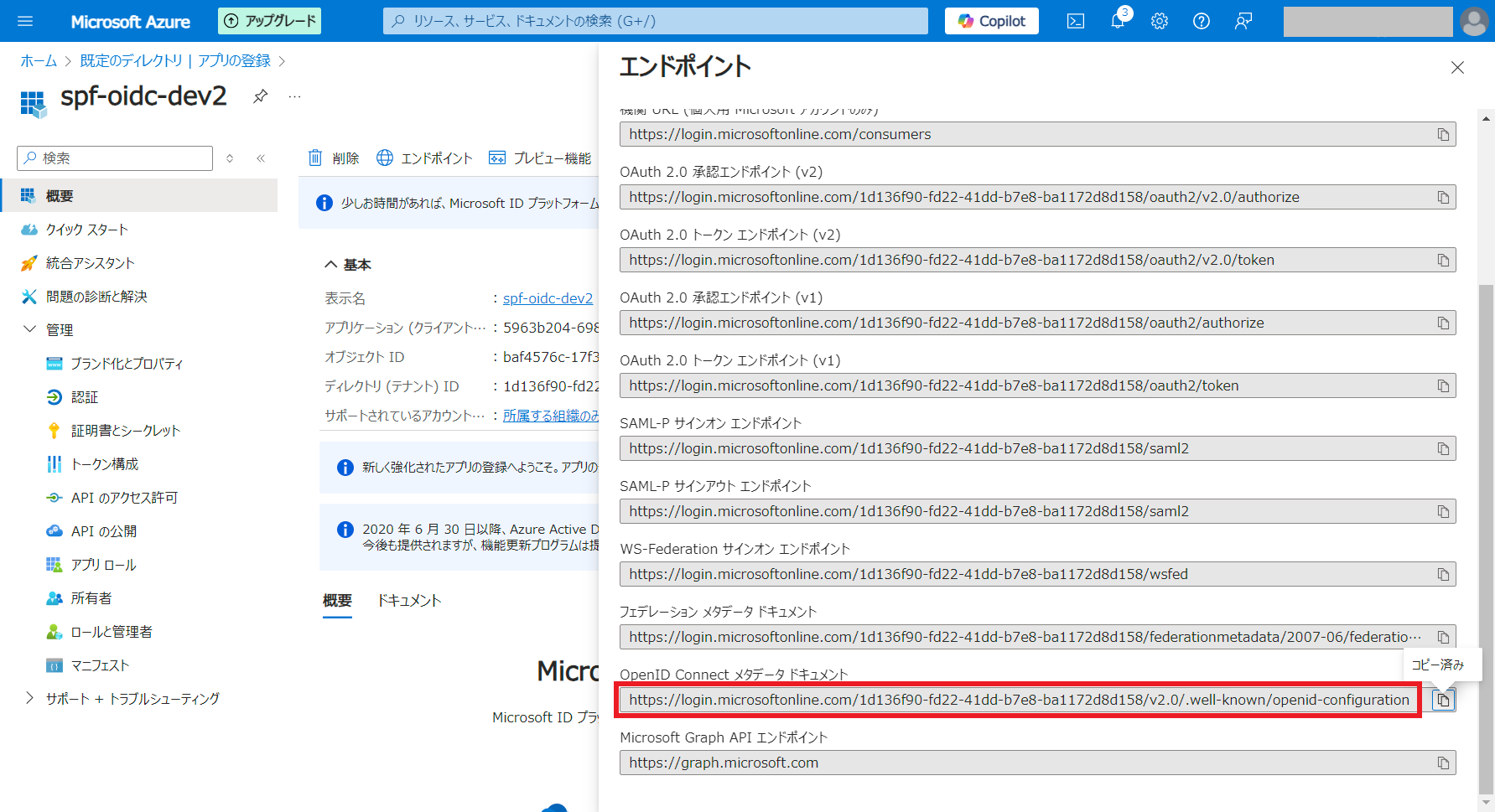Open the 所属する組織のみ supported accounts link
The width and height of the screenshot is (1495, 812).
[551, 416]
